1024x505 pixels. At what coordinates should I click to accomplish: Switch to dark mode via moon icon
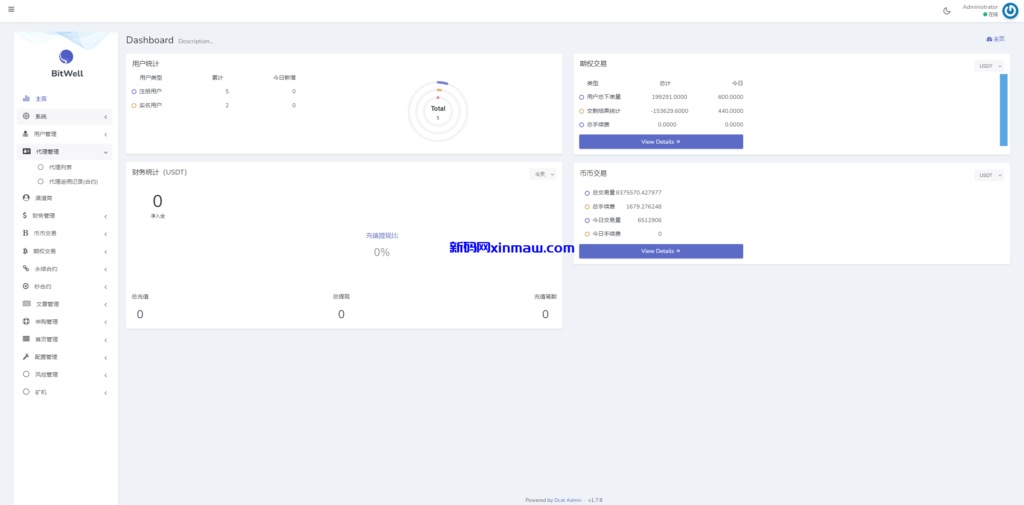tap(947, 11)
